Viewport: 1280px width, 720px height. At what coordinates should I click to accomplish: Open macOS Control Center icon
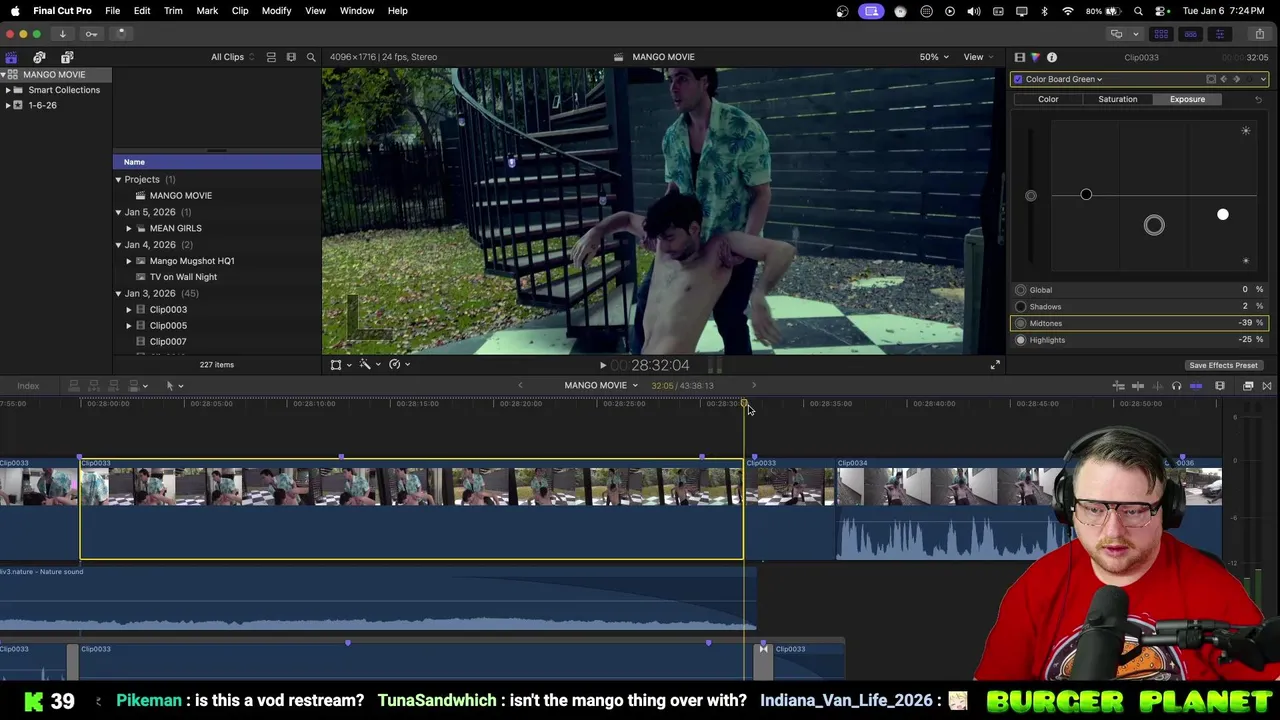1161,11
